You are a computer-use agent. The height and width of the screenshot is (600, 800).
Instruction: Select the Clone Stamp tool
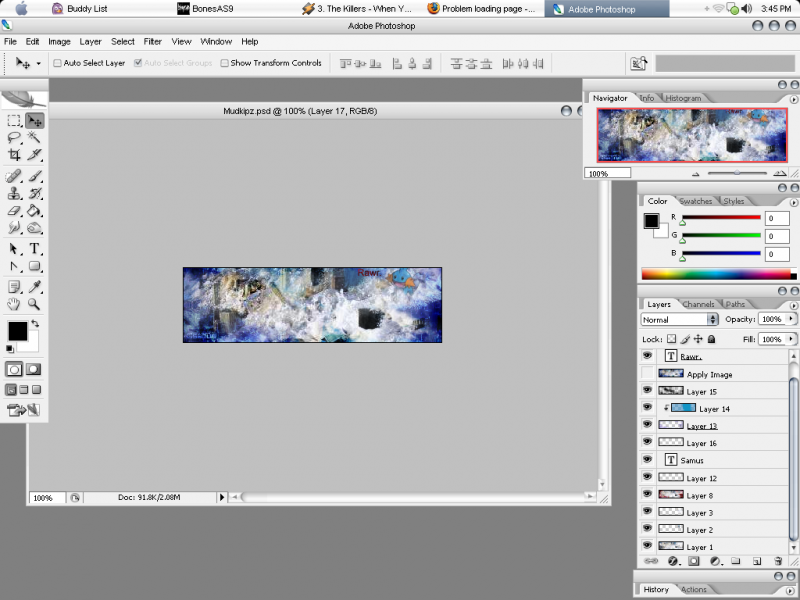click(x=14, y=194)
